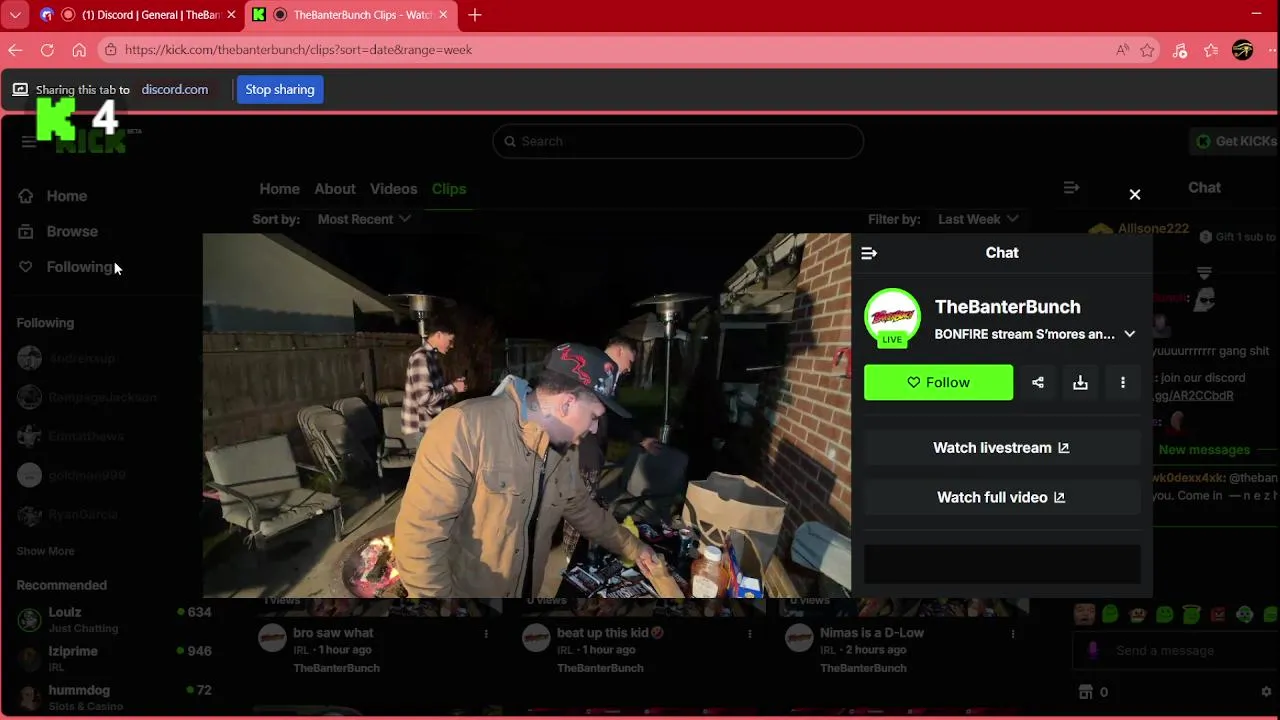The height and width of the screenshot is (720, 1280).
Task: Click TheBanterBunch channel avatar
Action: 892,317
